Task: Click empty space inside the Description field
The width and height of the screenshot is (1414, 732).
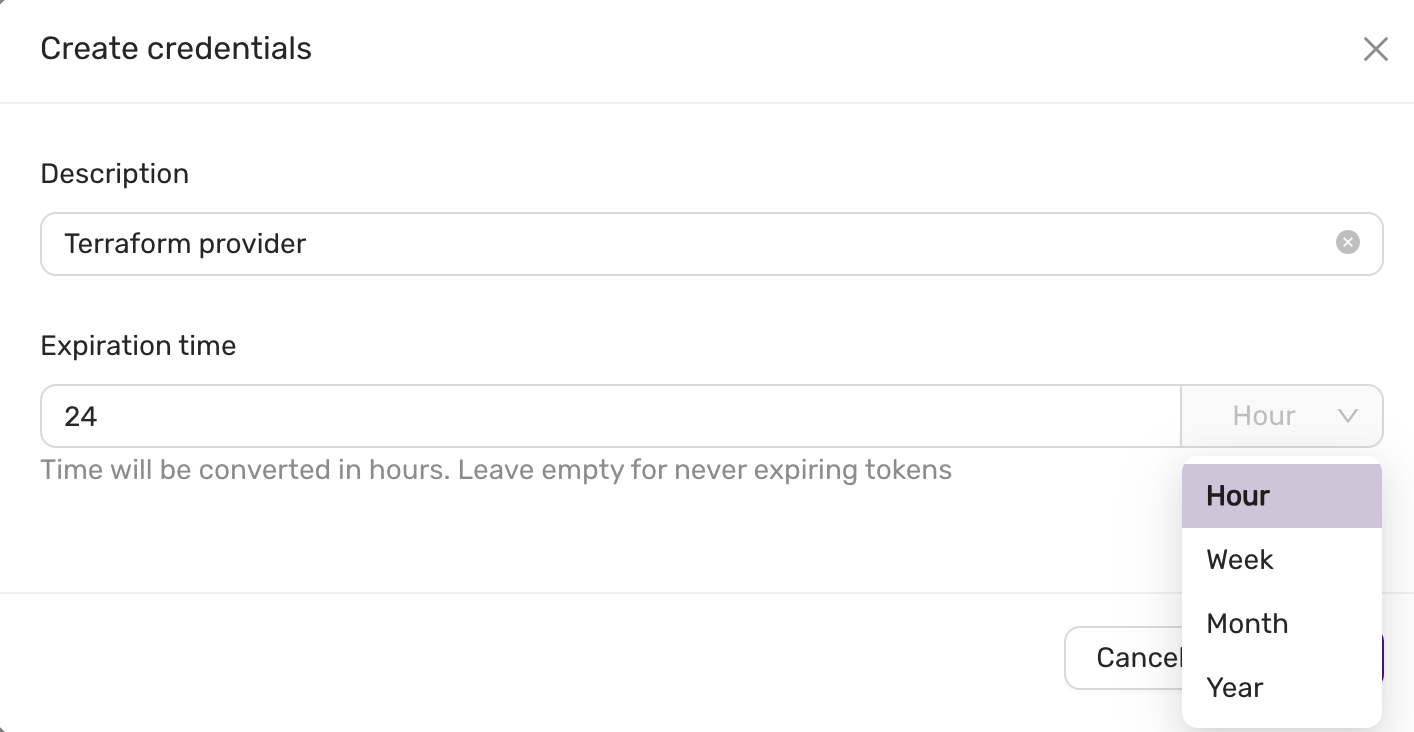Action: [x=800, y=244]
